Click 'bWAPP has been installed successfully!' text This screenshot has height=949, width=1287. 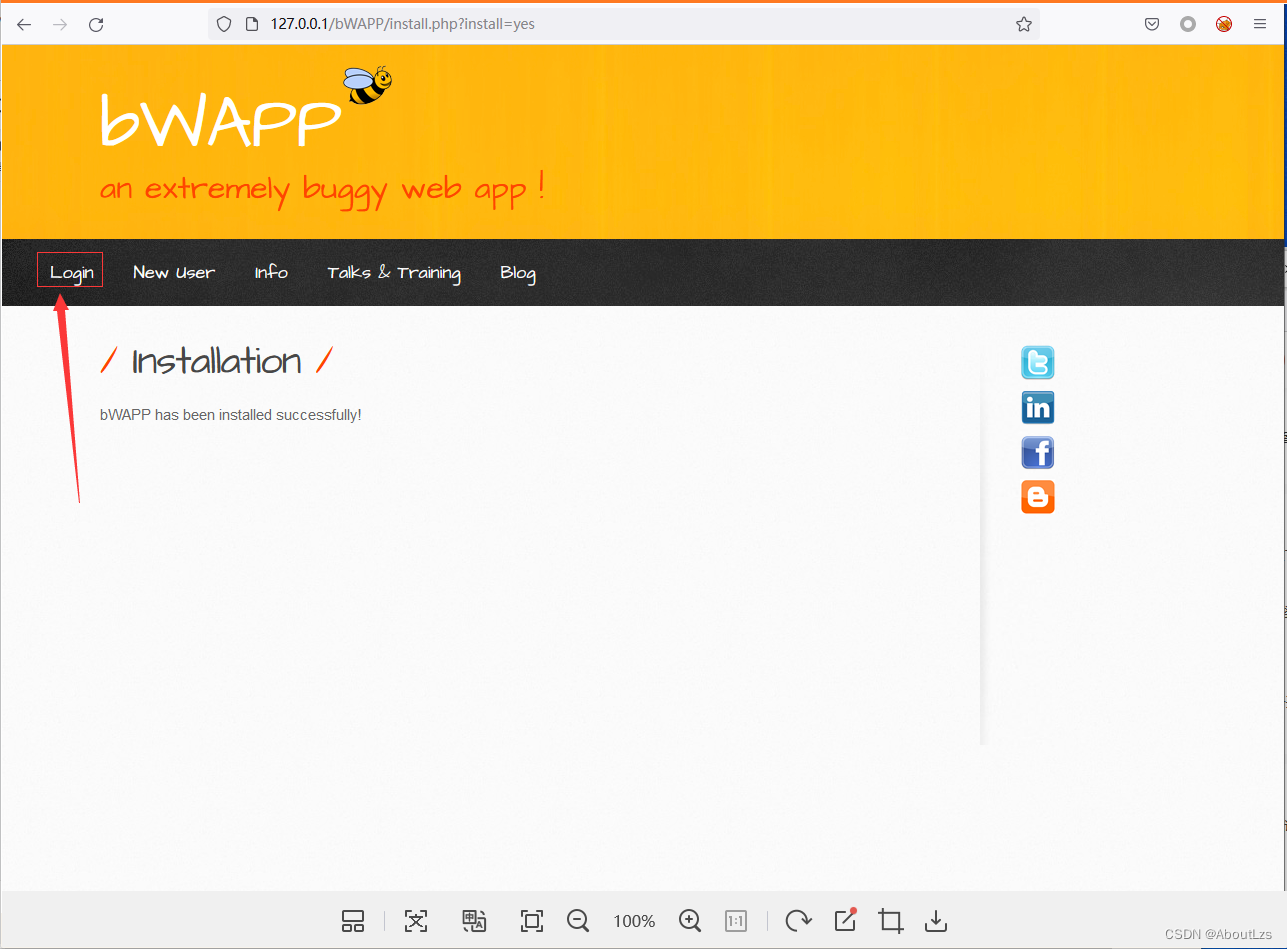pyautogui.click(x=231, y=415)
